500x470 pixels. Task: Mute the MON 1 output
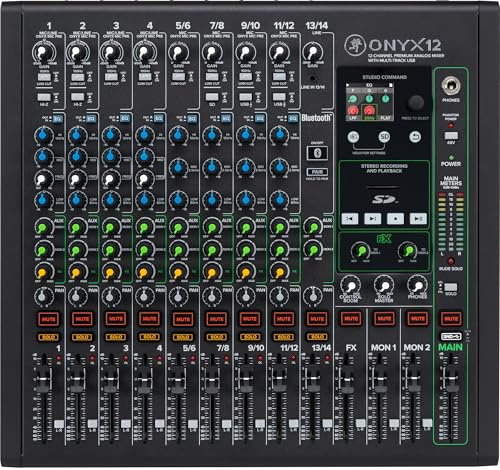click(x=384, y=319)
